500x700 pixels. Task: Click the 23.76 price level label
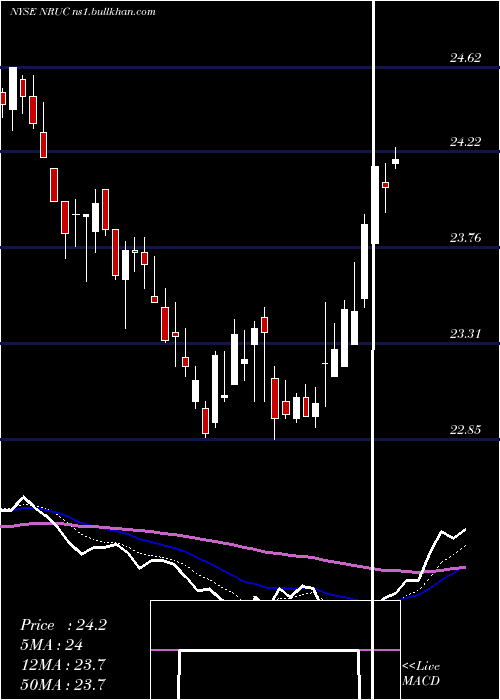(x=466, y=238)
